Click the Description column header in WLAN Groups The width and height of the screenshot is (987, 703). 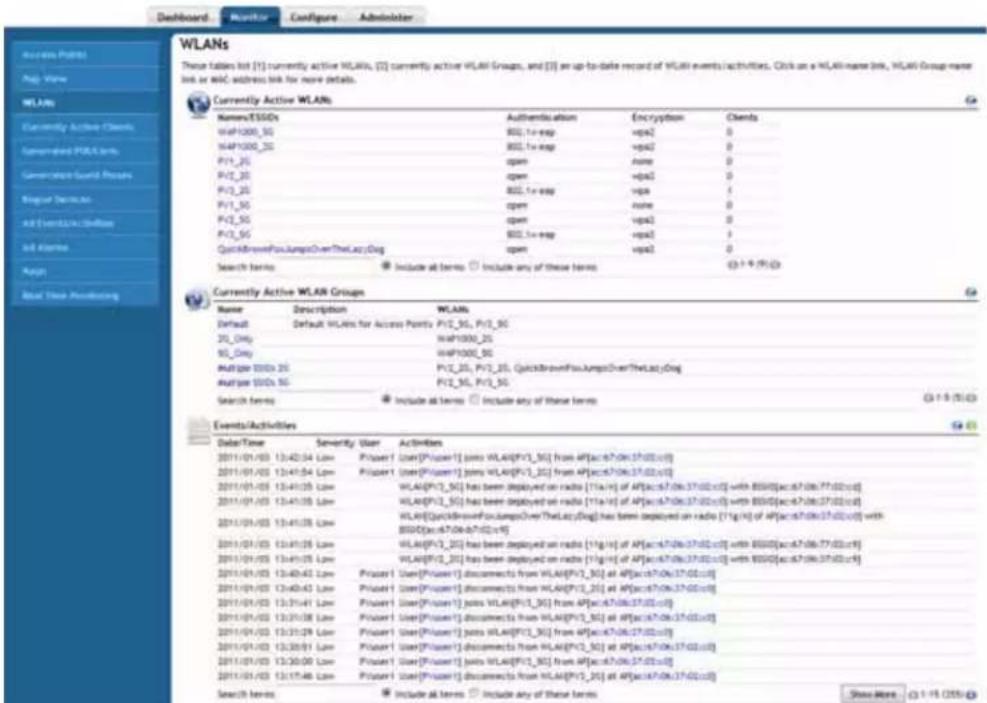point(320,310)
